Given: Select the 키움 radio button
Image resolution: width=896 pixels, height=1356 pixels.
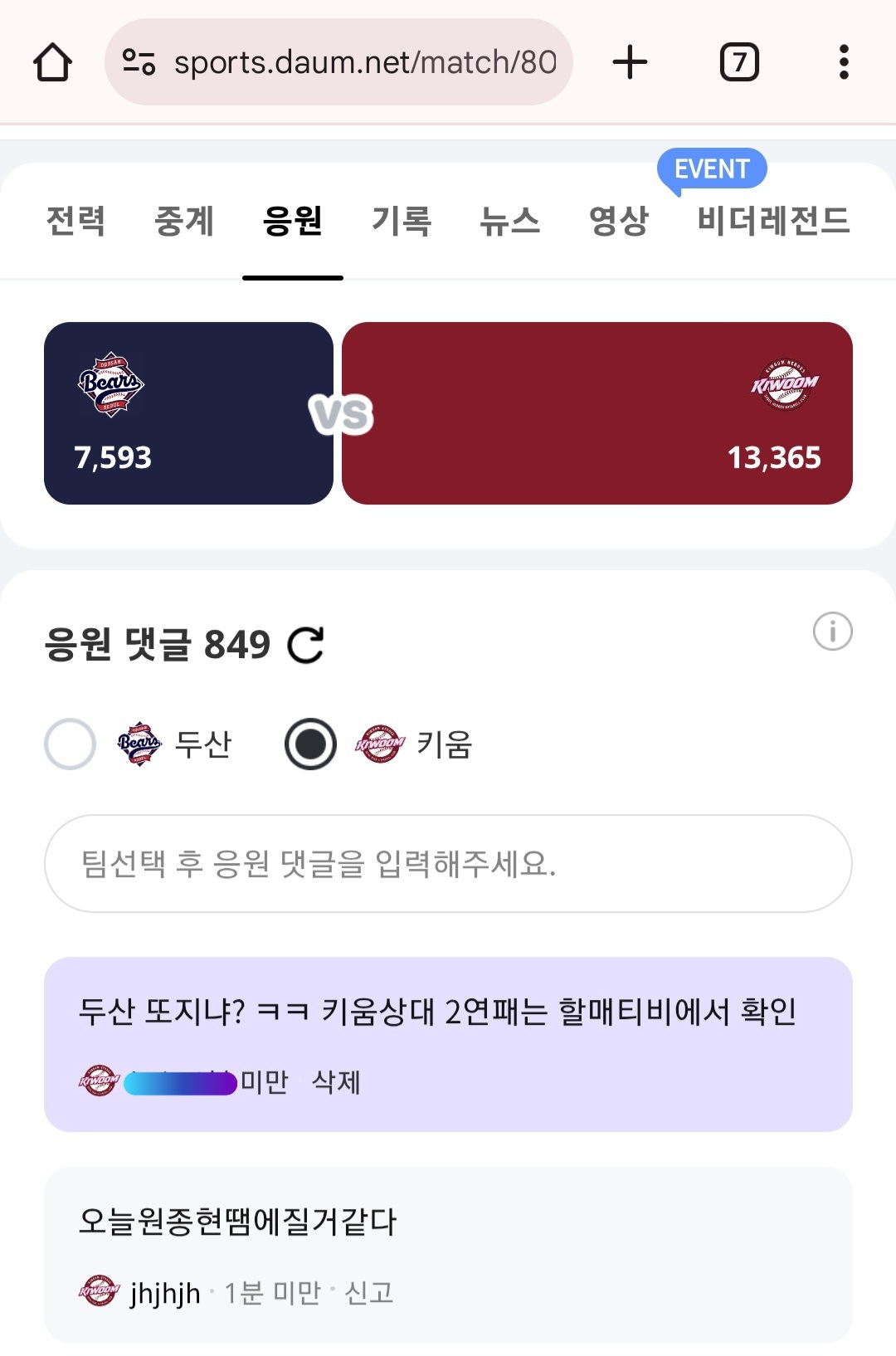Looking at the screenshot, I should [310, 744].
